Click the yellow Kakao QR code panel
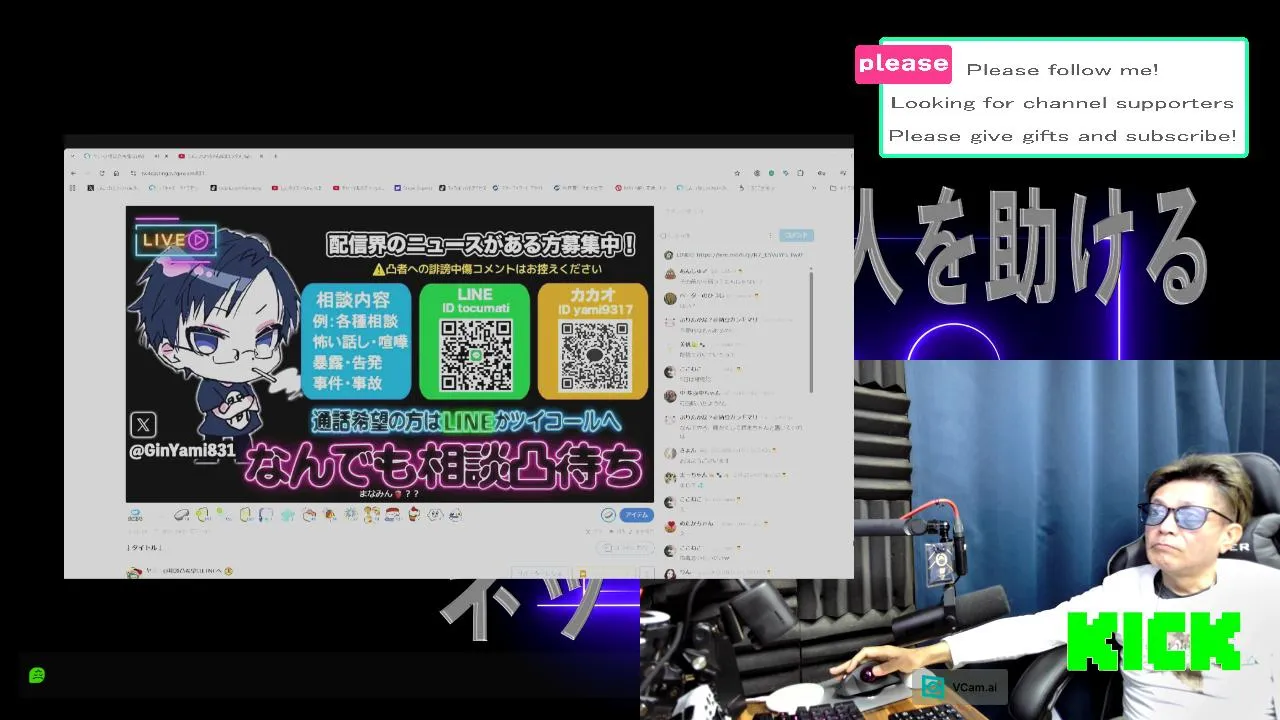This screenshot has width=1280, height=720. [x=594, y=341]
